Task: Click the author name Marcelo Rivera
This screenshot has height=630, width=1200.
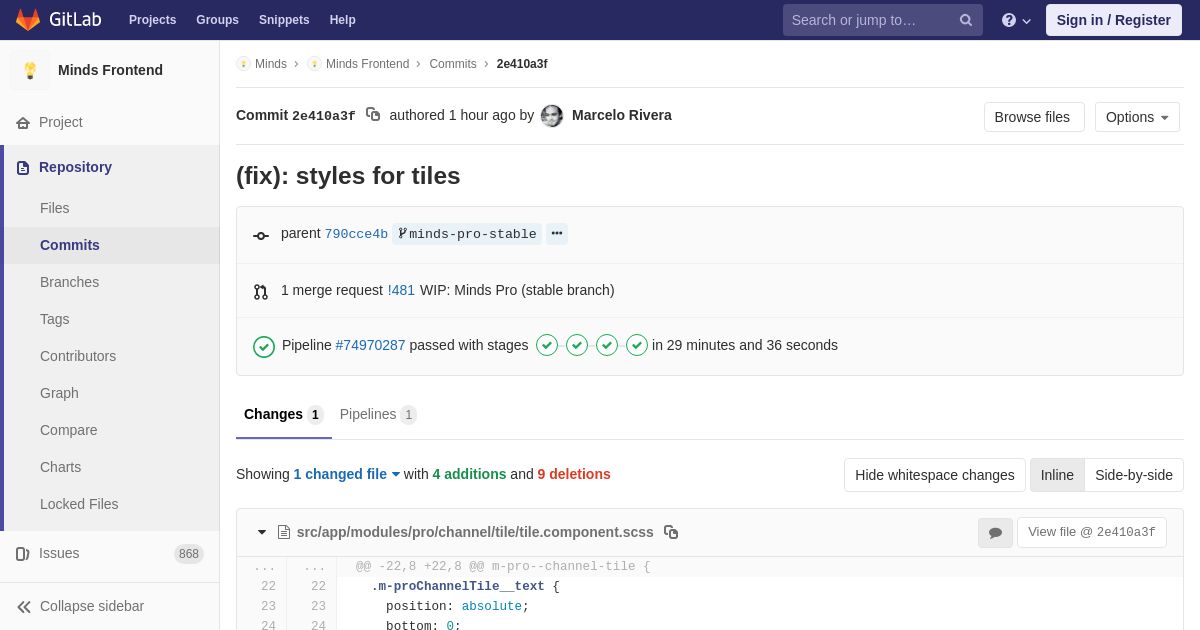Action: (622, 115)
